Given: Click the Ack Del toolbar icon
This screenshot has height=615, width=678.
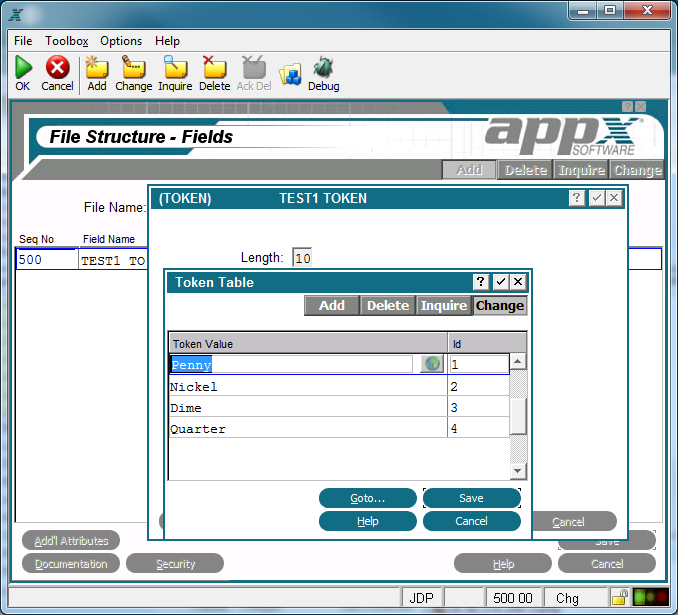Looking at the screenshot, I should click(253, 67).
